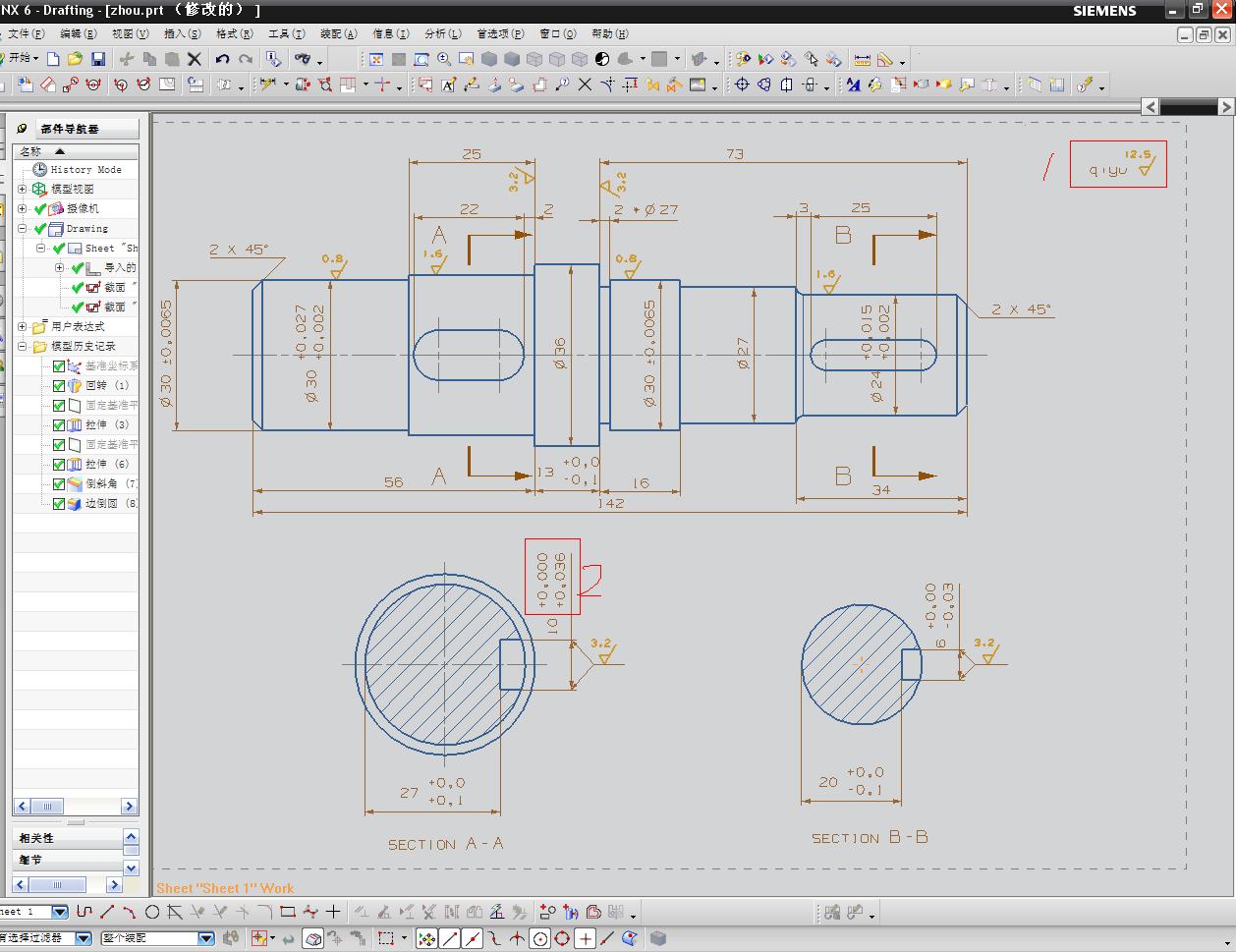Image resolution: width=1236 pixels, height=952 pixels.
Task: Enable Arc Center snap point icon
Action: pyautogui.click(x=539, y=938)
